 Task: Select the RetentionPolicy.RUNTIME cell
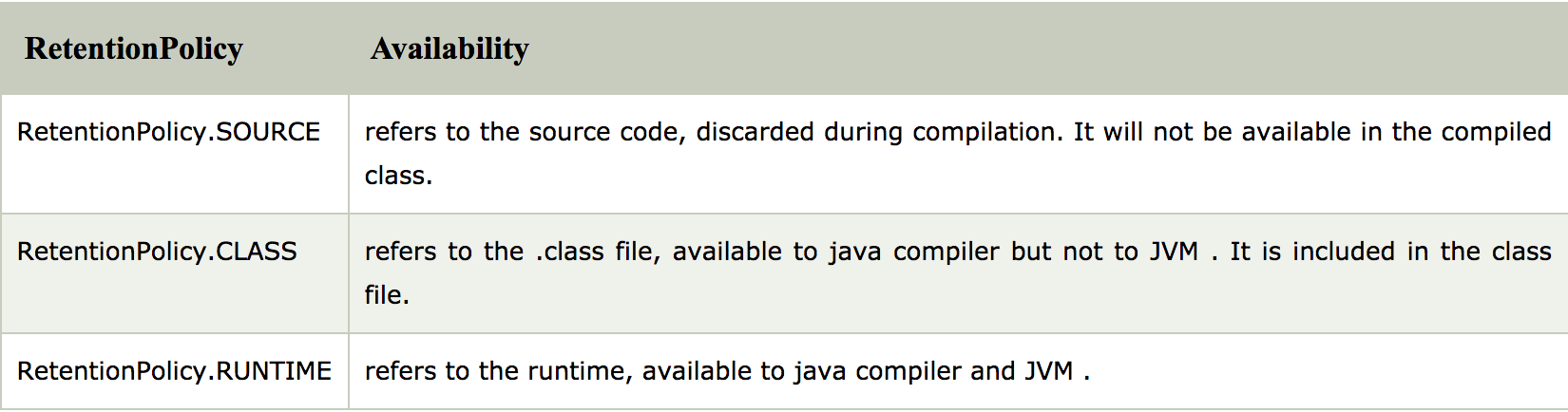pyautogui.click(x=175, y=371)
